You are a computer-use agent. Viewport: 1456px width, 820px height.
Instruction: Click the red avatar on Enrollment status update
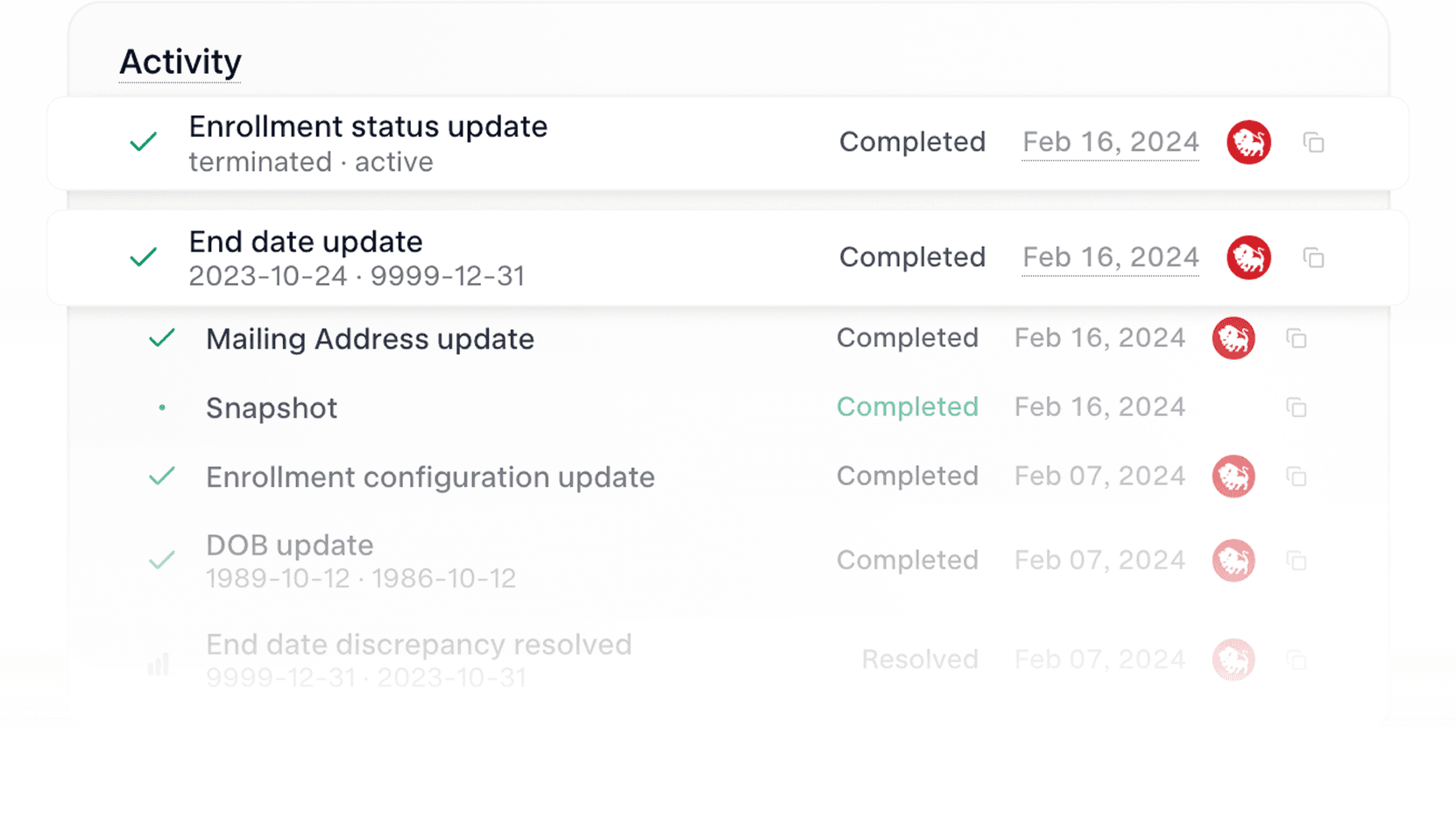coord(1248,142)
